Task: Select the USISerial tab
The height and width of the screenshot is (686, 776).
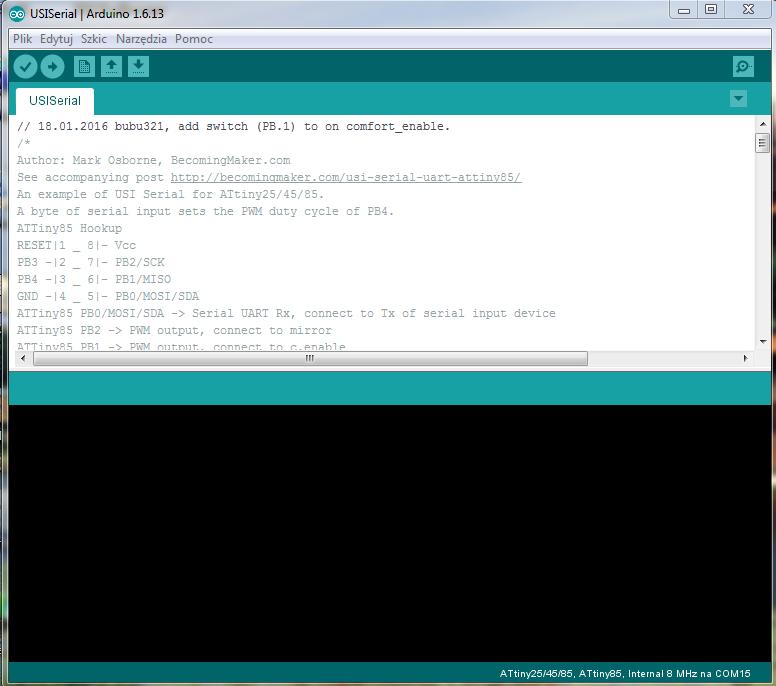Action: (55, 101)
